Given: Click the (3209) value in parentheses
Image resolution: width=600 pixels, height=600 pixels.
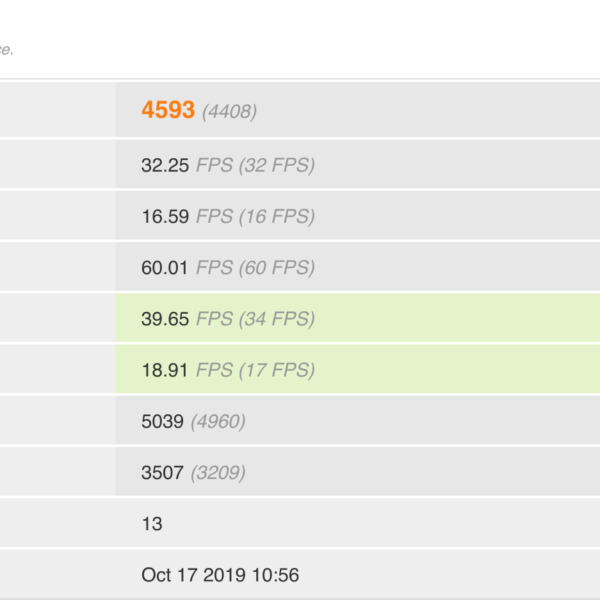Looking at the screenshot, I should [217, 472].
